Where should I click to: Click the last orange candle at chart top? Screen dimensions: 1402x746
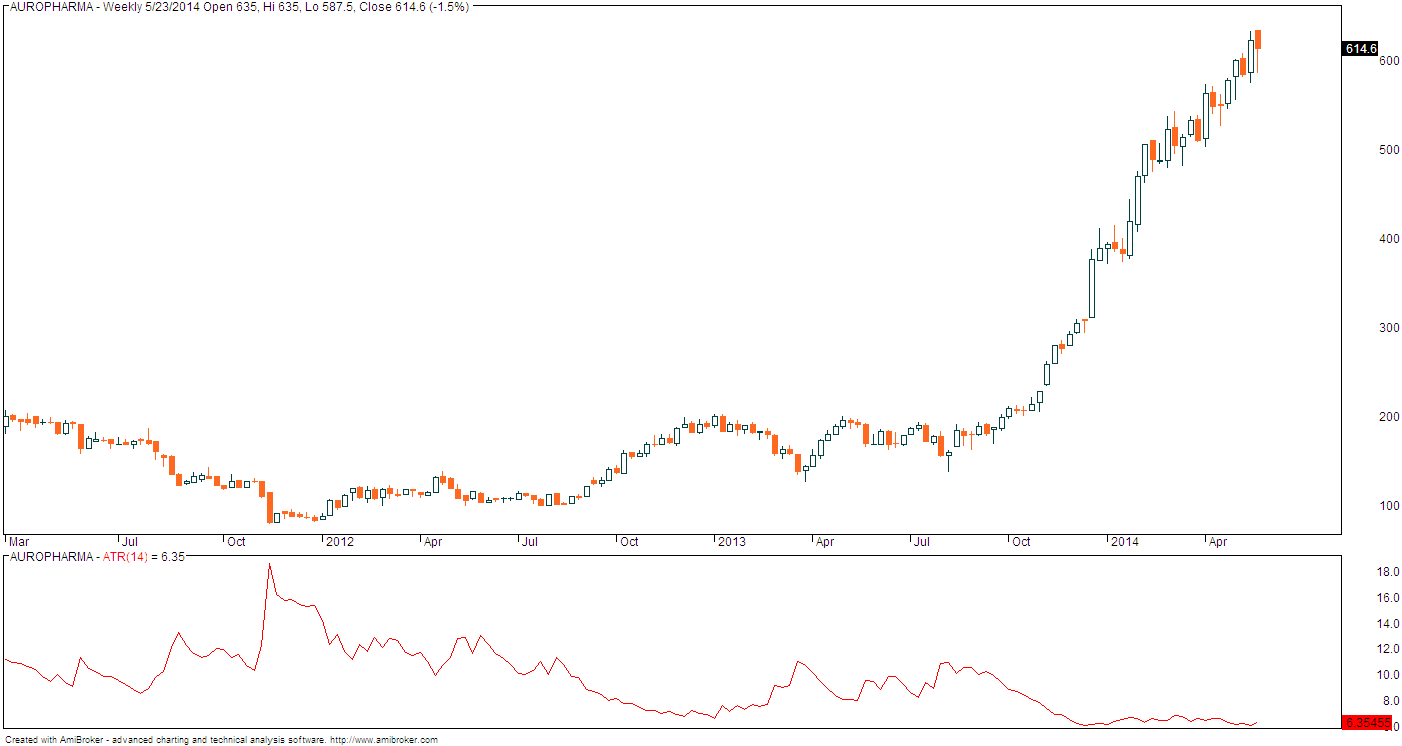point(1258,39)
